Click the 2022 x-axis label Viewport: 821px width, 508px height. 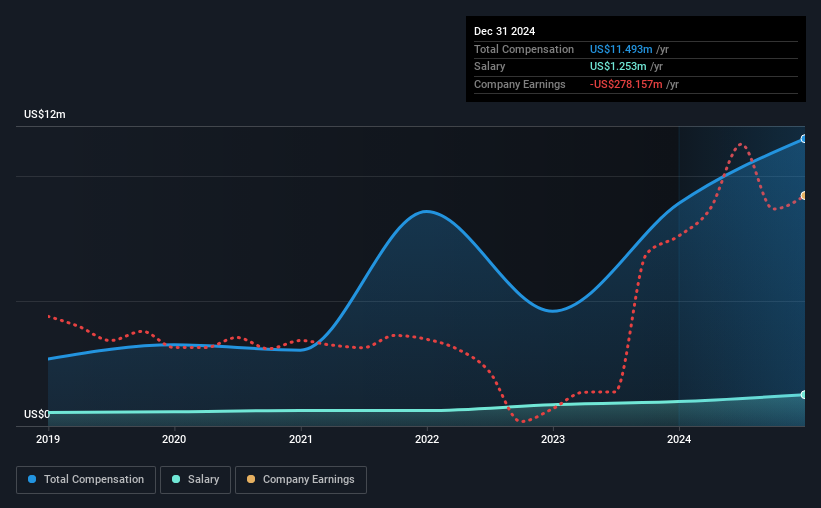427,439
